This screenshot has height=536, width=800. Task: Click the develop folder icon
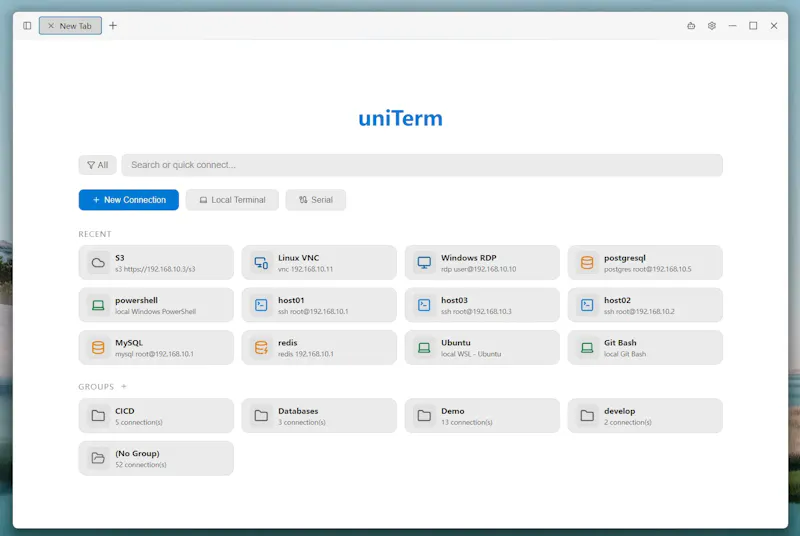[x=587, y=416]
